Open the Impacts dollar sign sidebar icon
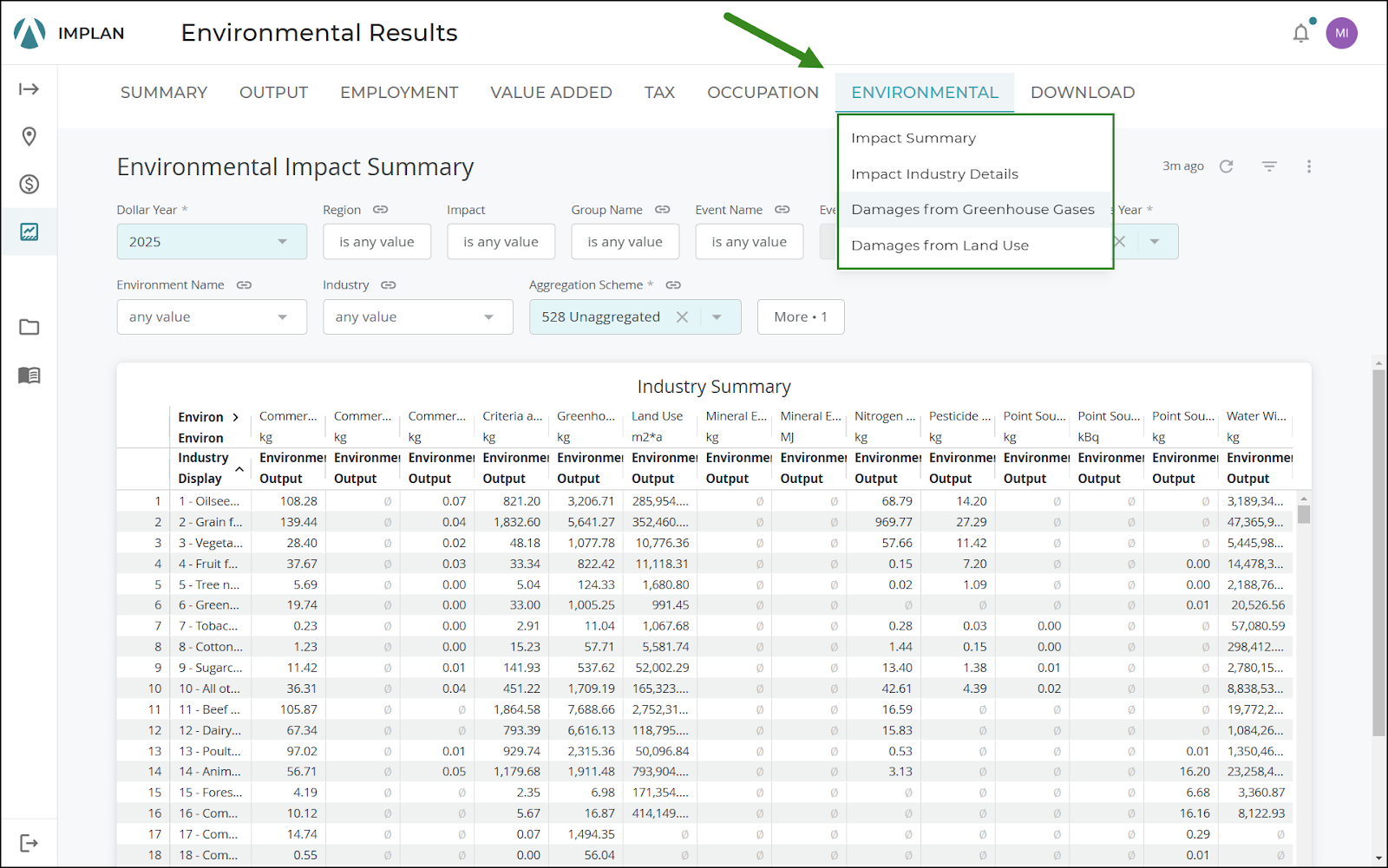The height and width of the screenshot is (868, 1388). 29,184
